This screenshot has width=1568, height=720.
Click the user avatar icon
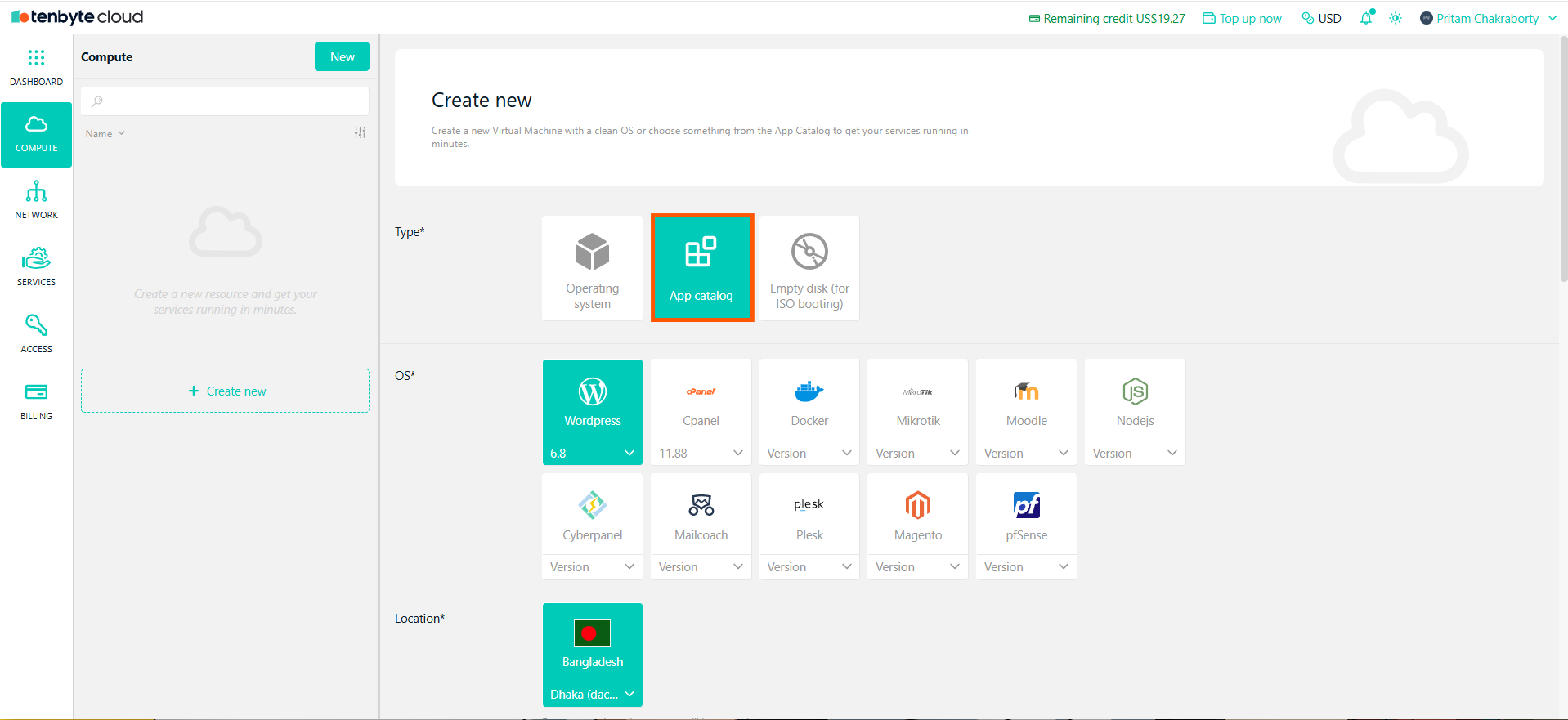[x=1427, y=18]
